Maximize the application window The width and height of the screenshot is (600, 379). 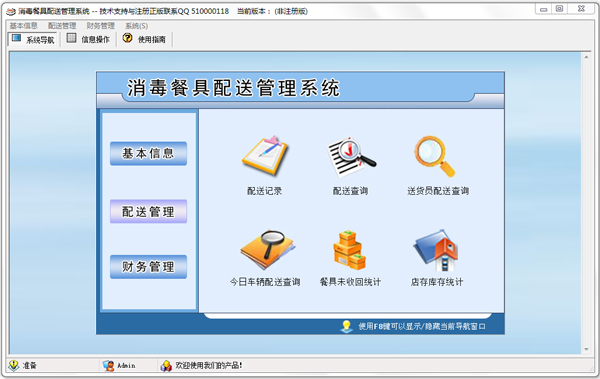(x=559, y=9)
